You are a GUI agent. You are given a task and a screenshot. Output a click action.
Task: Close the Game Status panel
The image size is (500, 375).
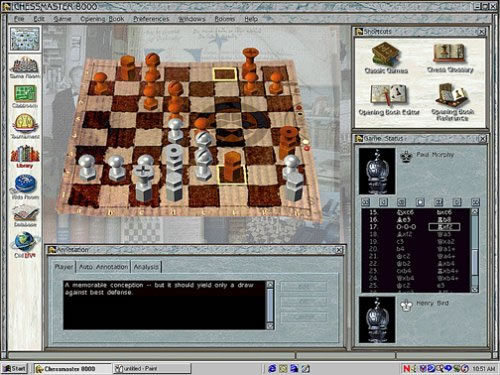pos(483,139)
